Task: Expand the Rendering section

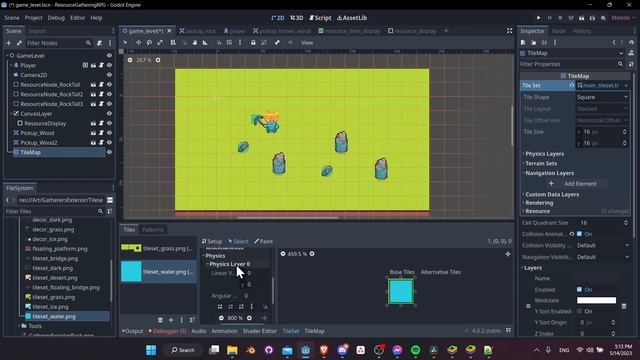Action: click(x=539, y=203)
